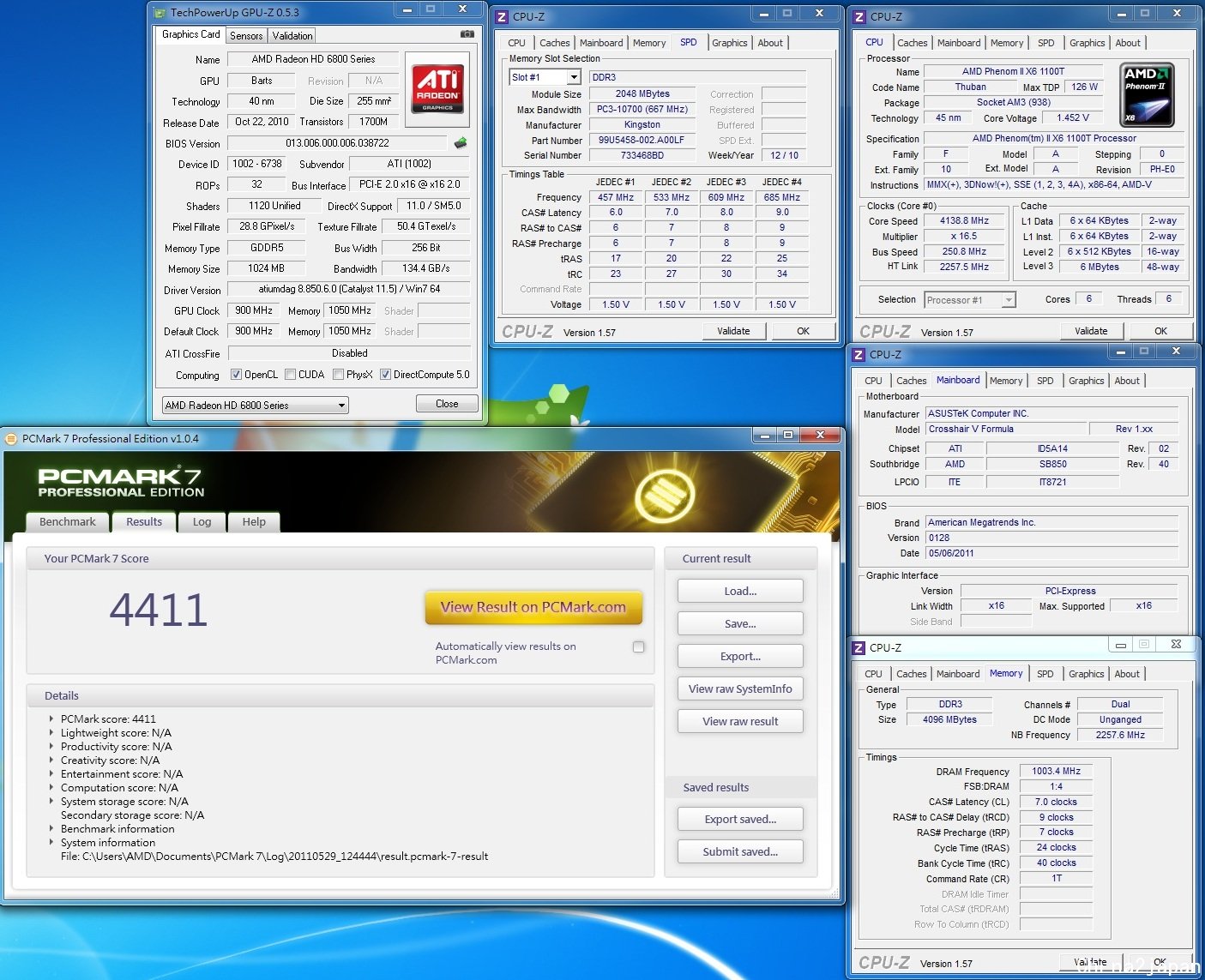Screen dimensions: 1205x980
Task: Click the BIOS save chip icon in GPU-Z
Action: [461, 142]
